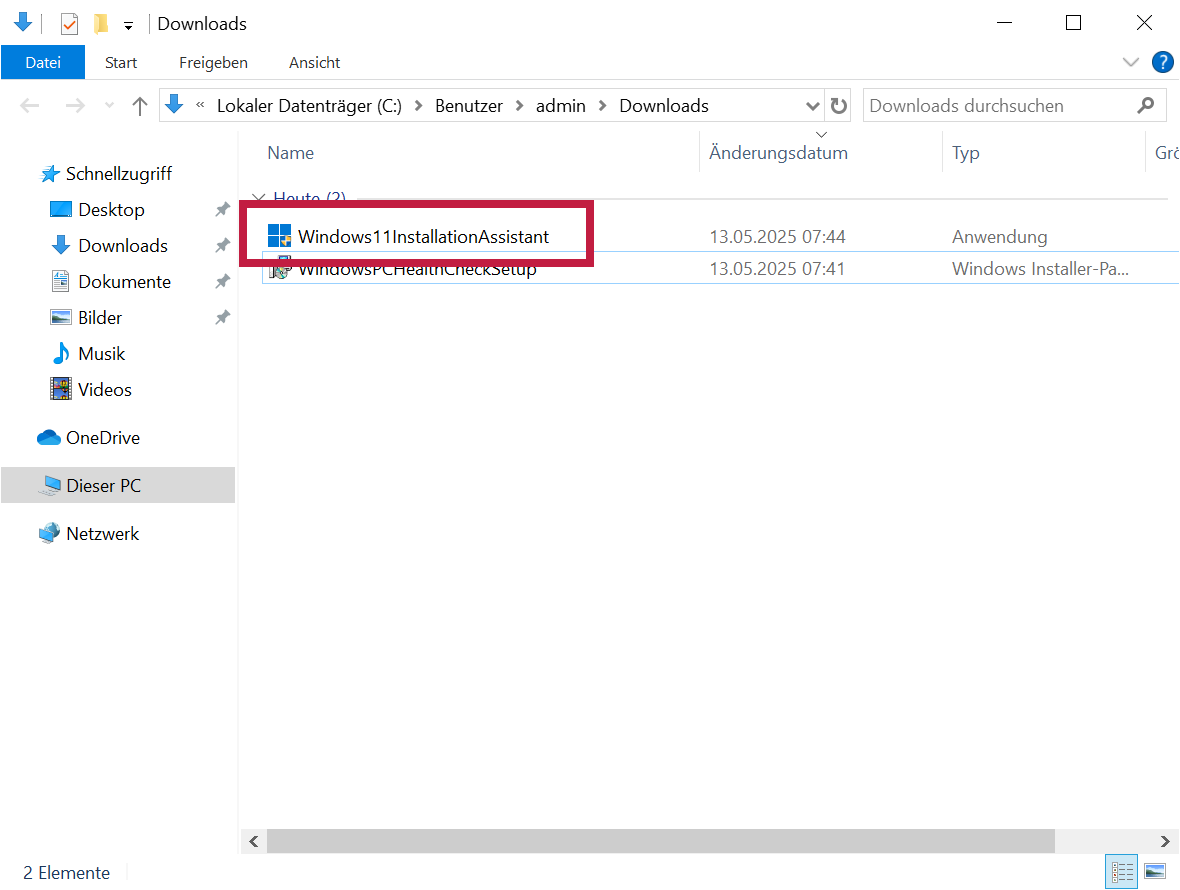Click the Downloads breadcrumb in address bar
This screenshot has width=1180, height=890.
click(x=664, y=106)
